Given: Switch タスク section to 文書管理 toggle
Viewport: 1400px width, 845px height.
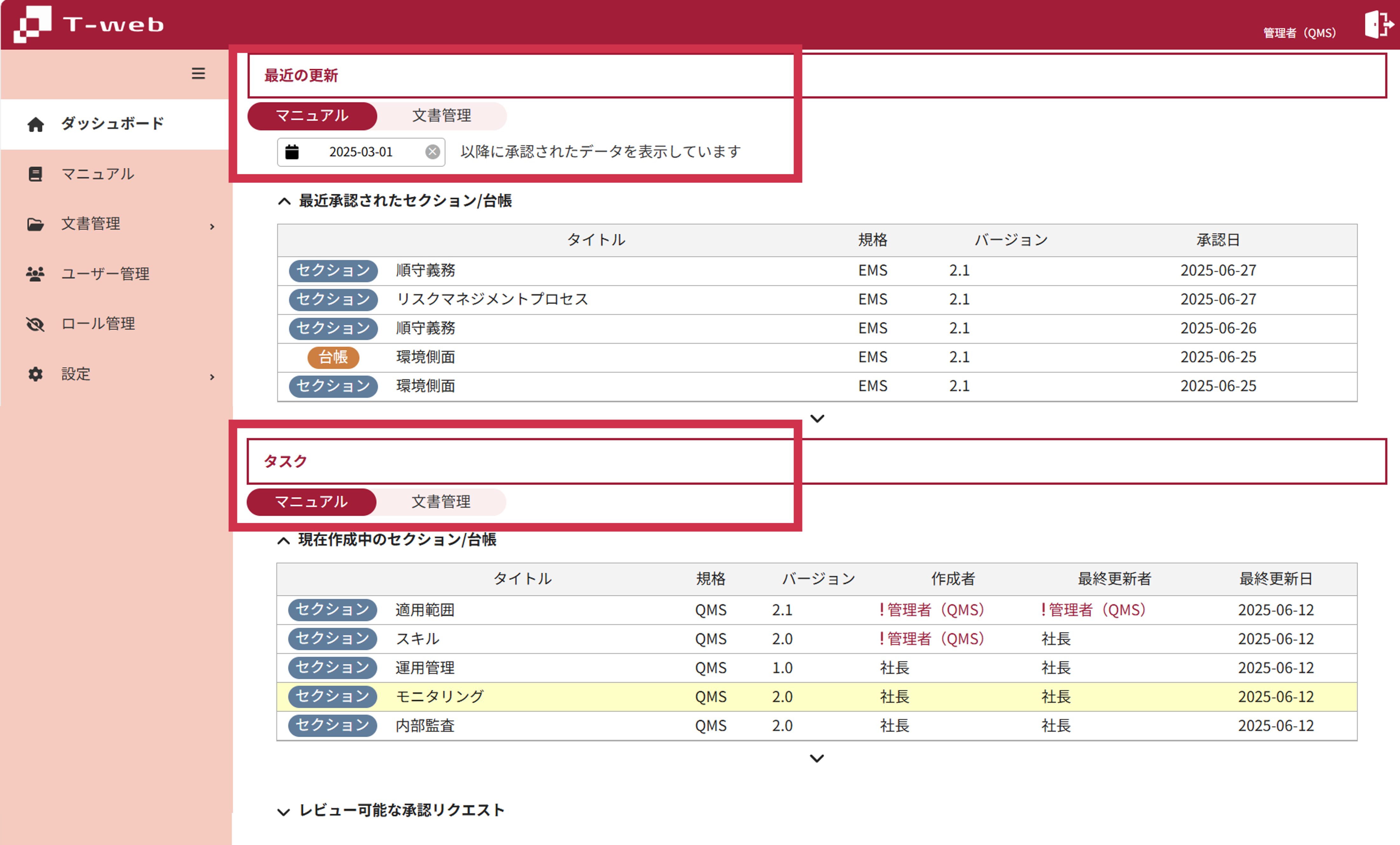Looking at the screenshot, I should (440, 502).
